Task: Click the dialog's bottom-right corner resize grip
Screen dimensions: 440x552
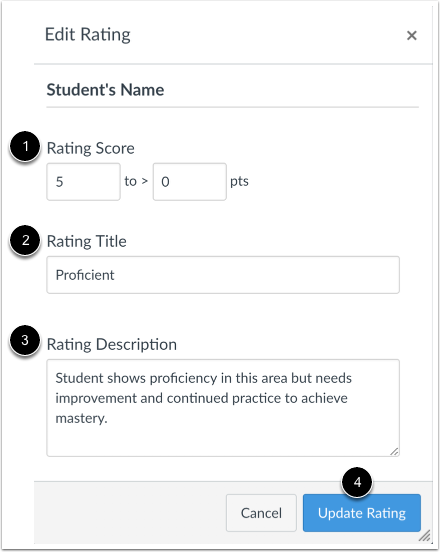Action: coord(425,536)
